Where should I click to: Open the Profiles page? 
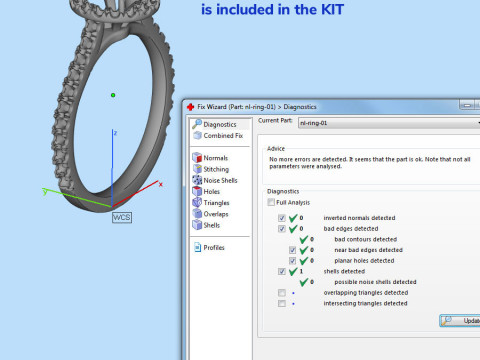click(x=214, y=248)
